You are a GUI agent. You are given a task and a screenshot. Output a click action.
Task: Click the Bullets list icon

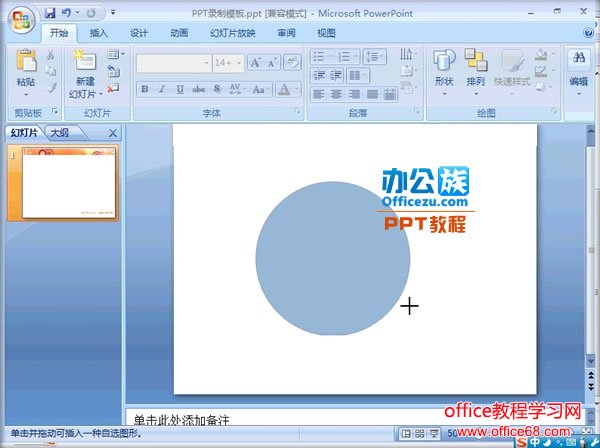tap(318, 57)
